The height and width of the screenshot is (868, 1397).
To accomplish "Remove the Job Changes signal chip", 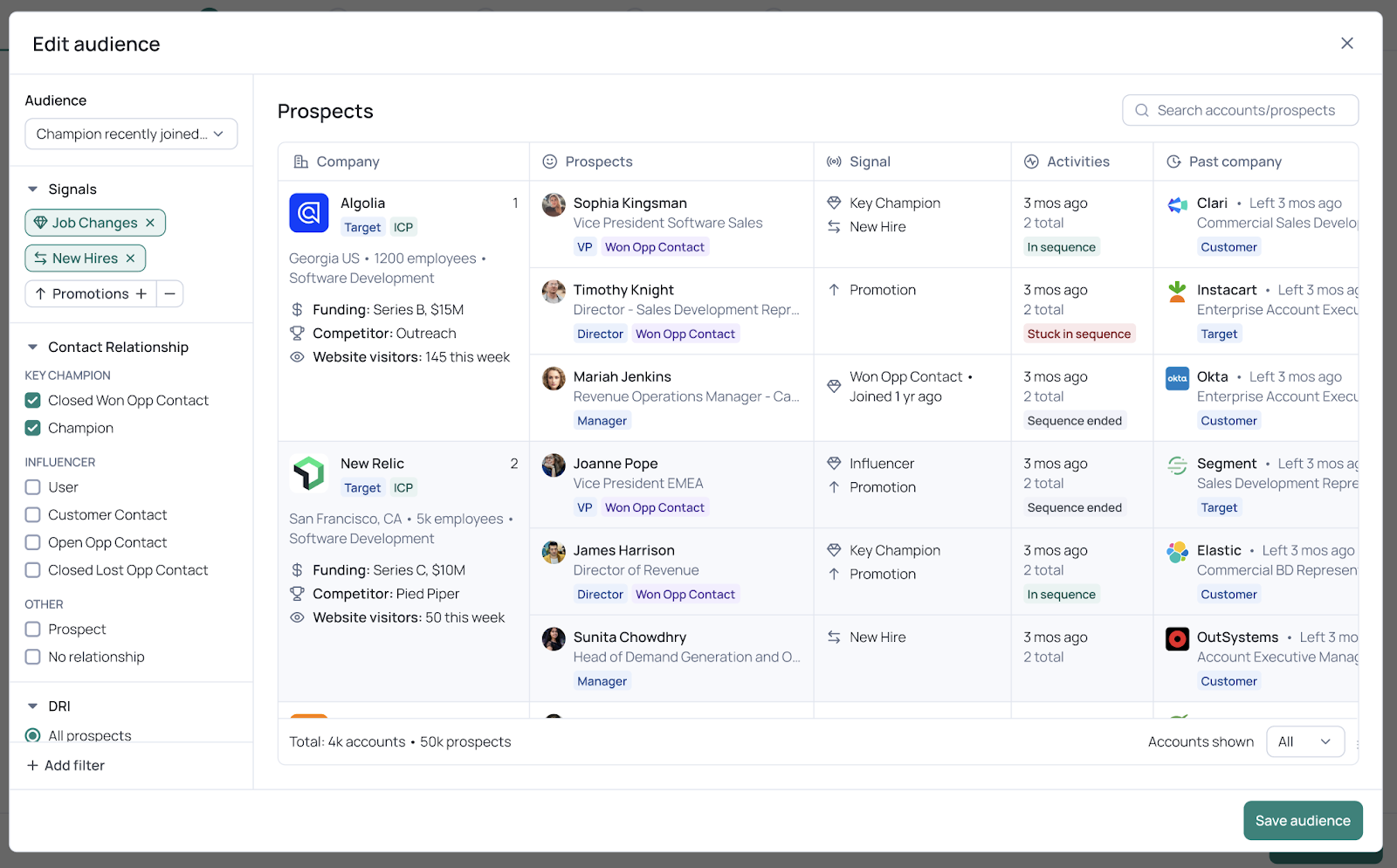I will pyautogui.click(x=150, y=223).
